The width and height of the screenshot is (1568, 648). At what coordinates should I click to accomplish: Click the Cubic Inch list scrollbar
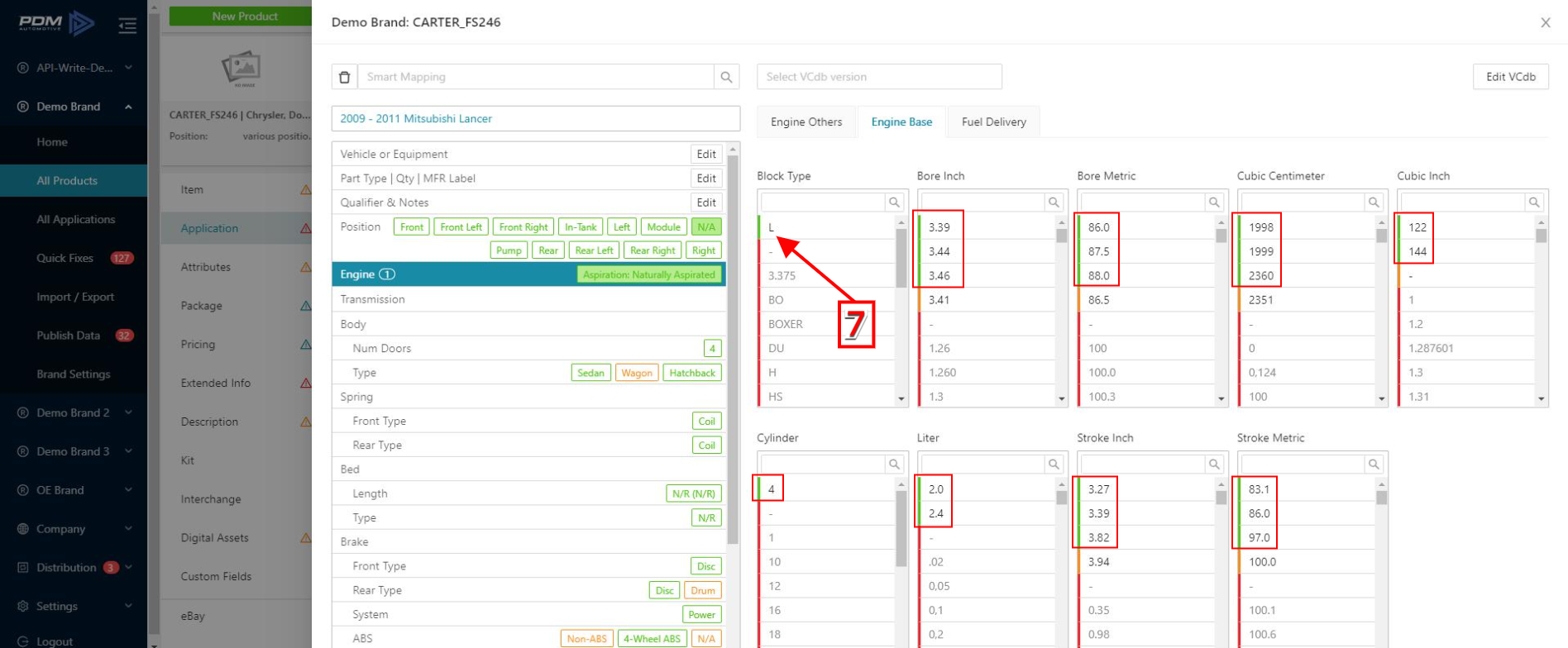pyautogui.click(x=1542, y=236)
